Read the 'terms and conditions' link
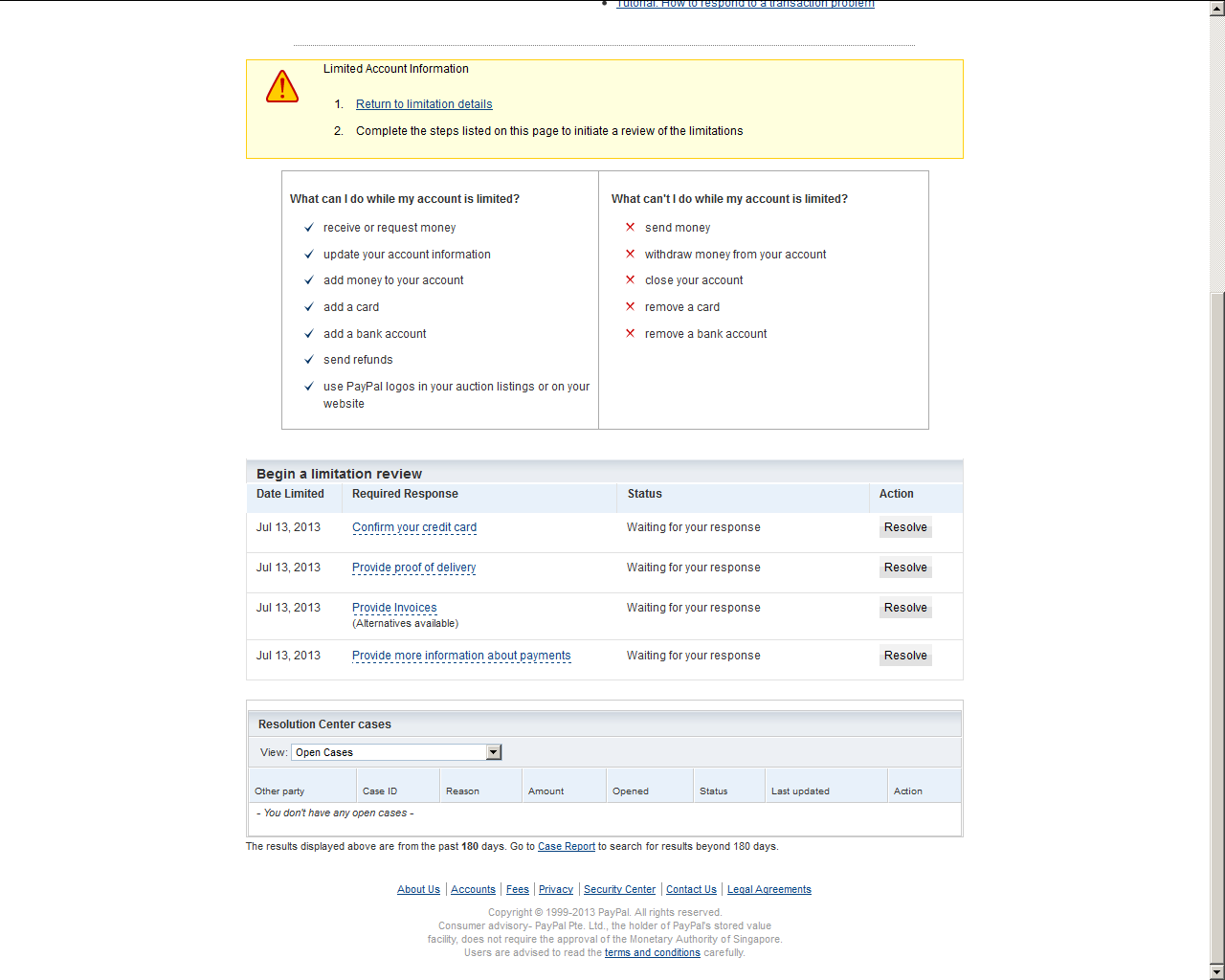Viewport: 1225px width, 980px height. click(653, 953)
